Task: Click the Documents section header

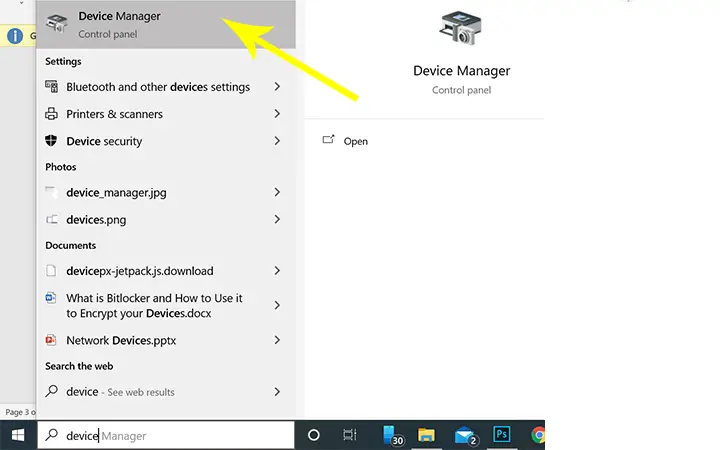Action: point(71,246)
